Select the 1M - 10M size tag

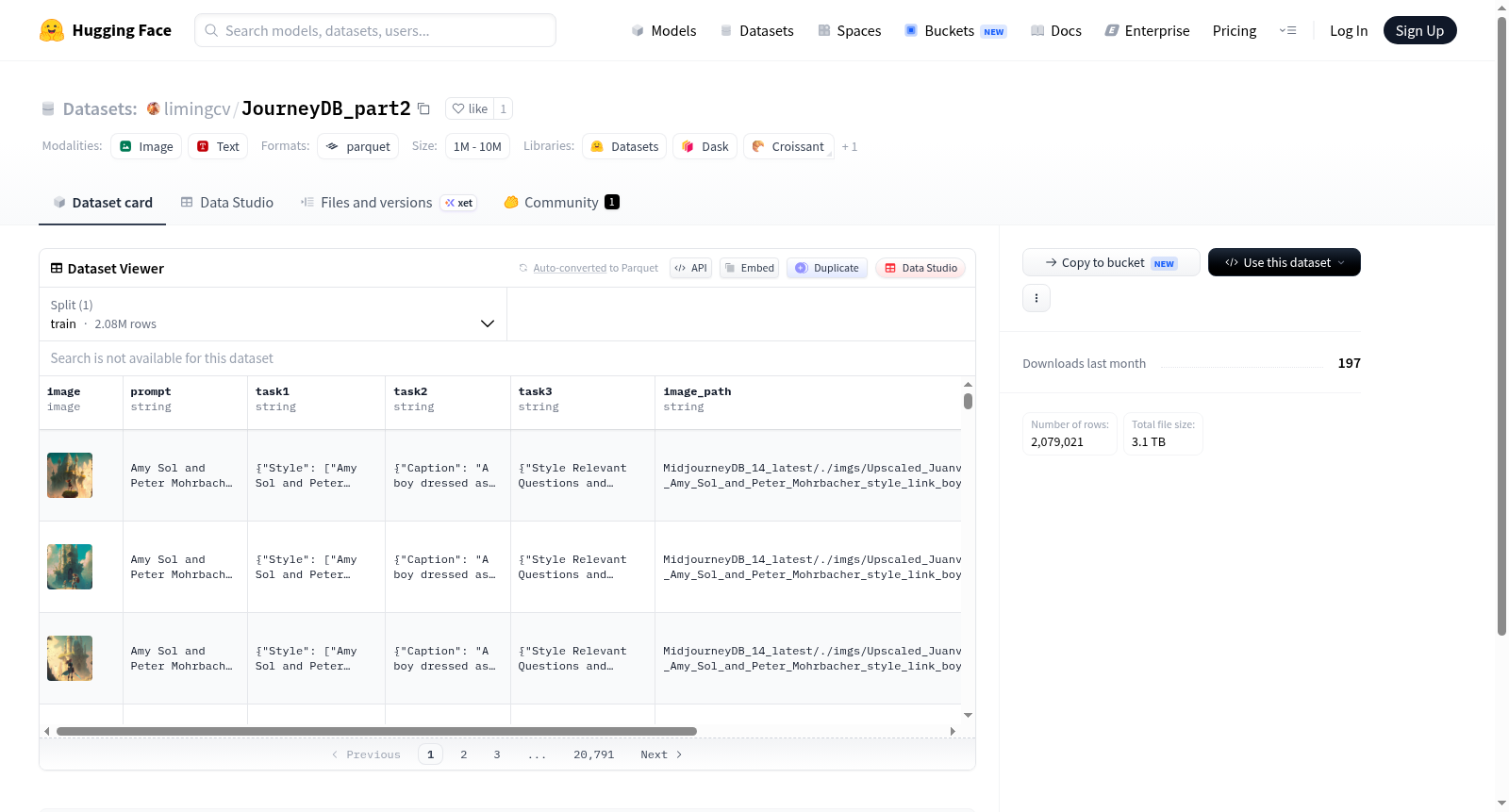click(477, 146)
